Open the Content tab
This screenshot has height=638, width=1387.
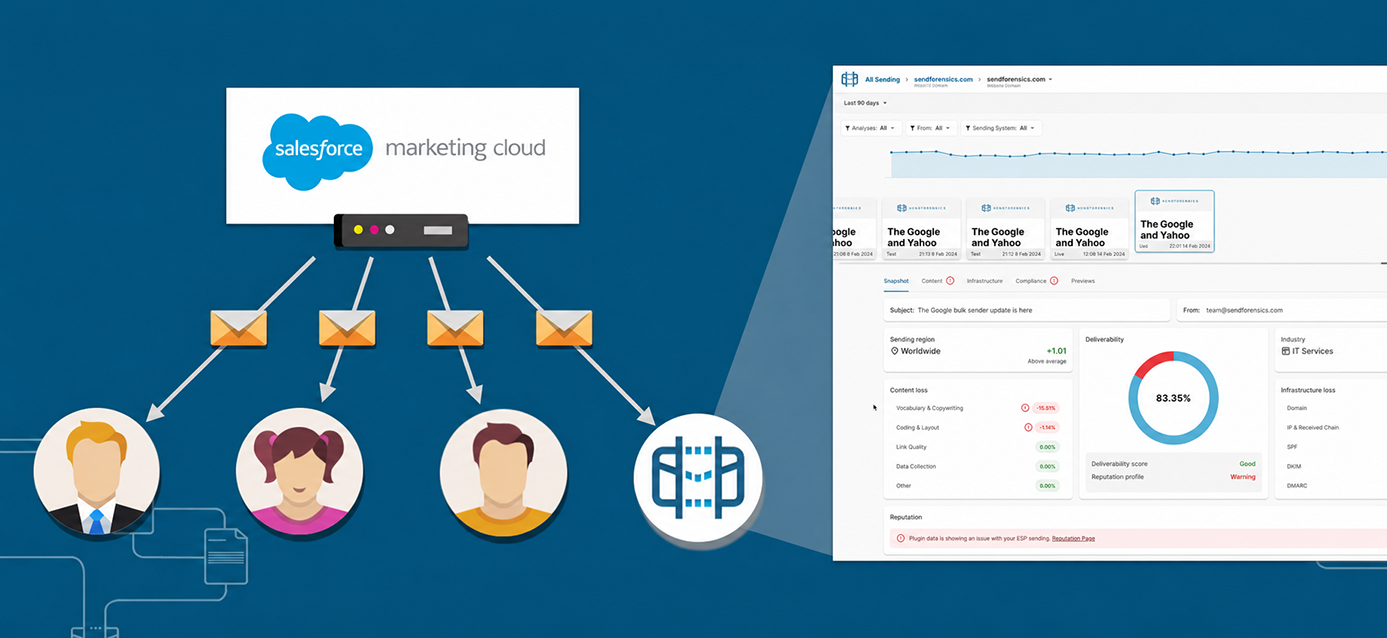pos(932,281)
